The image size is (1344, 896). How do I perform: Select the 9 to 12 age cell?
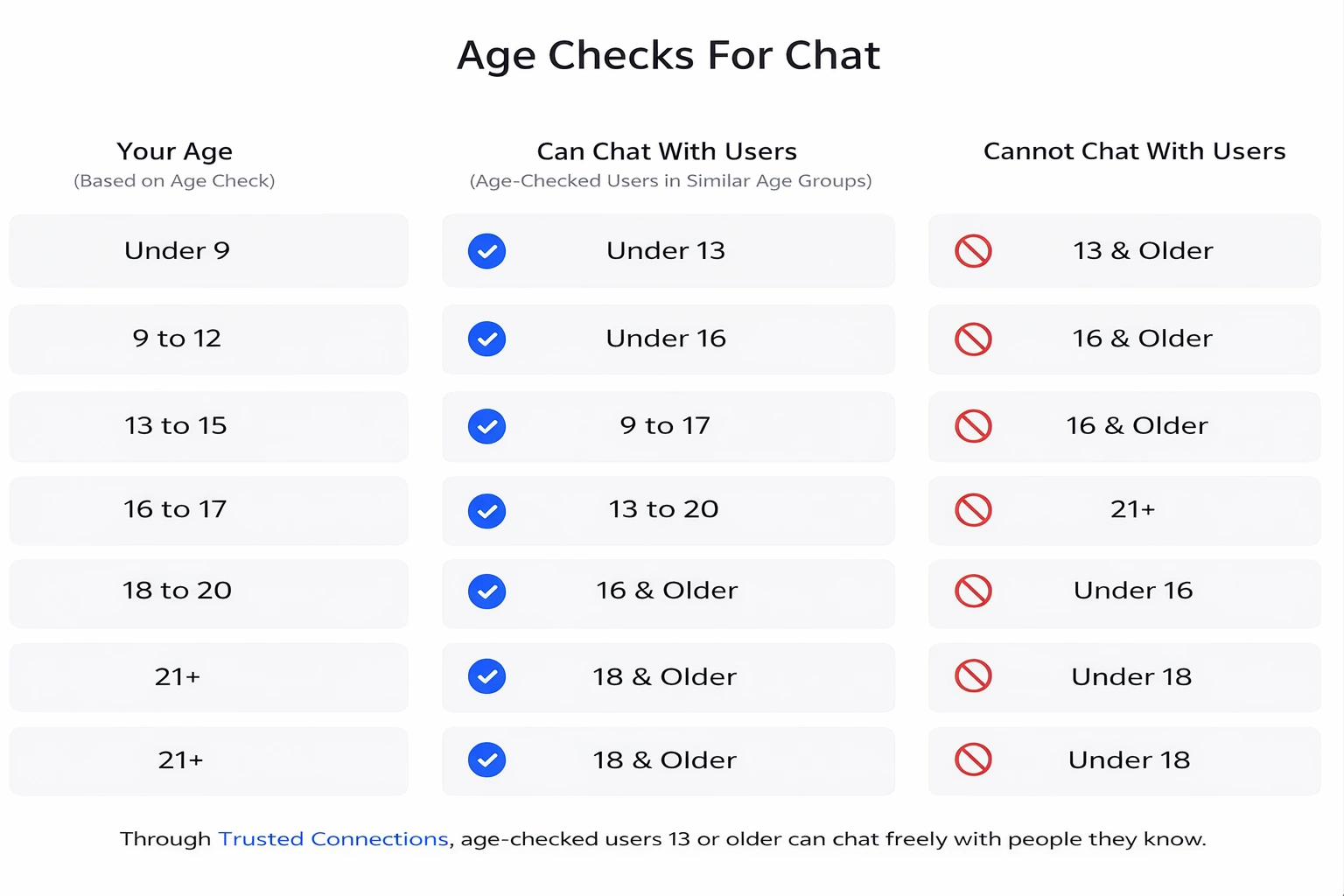[x=208, y=339]
